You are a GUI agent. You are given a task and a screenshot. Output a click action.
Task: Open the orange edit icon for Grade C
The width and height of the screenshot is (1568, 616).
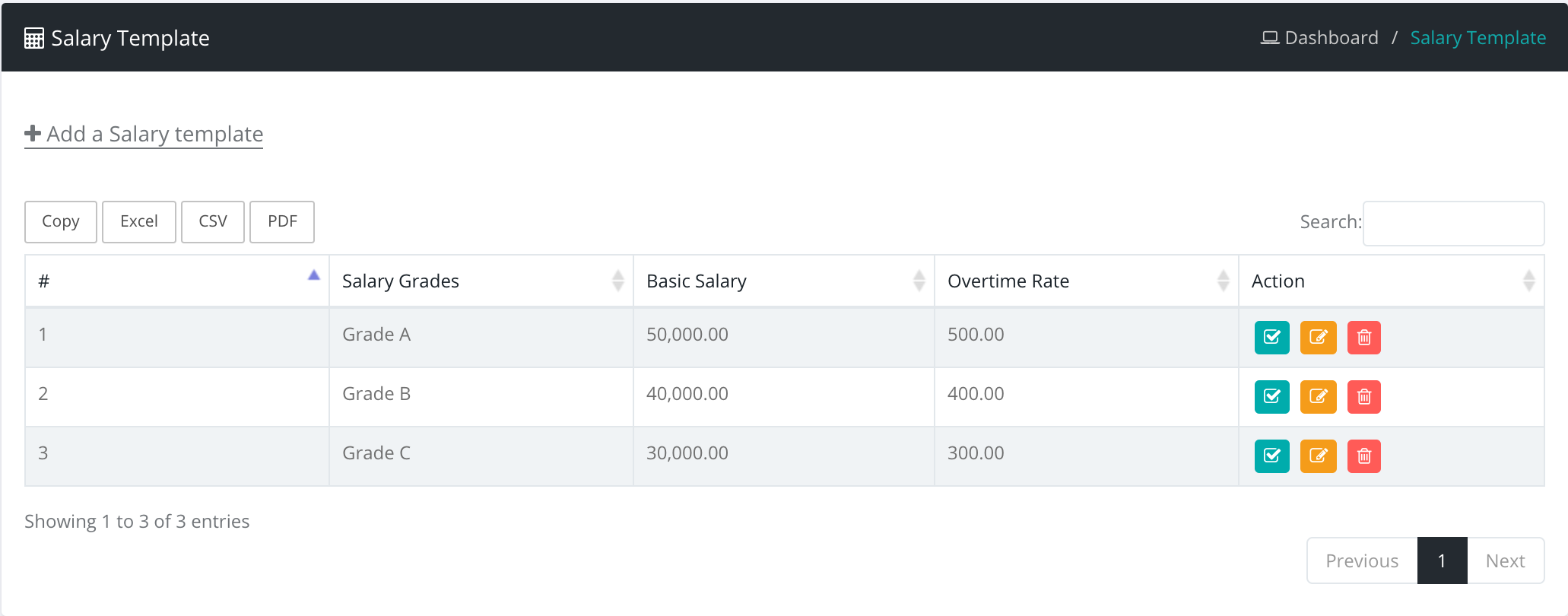(1318, 456)
